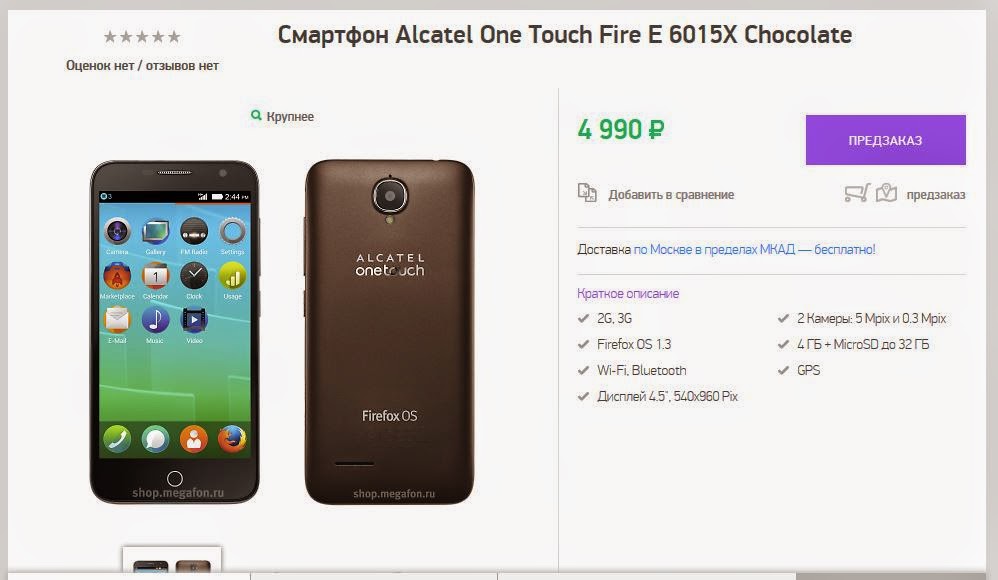The image size is (998, 580).
Task: Open the Крупнее enlarge link
Action: (x=290, y=117)
